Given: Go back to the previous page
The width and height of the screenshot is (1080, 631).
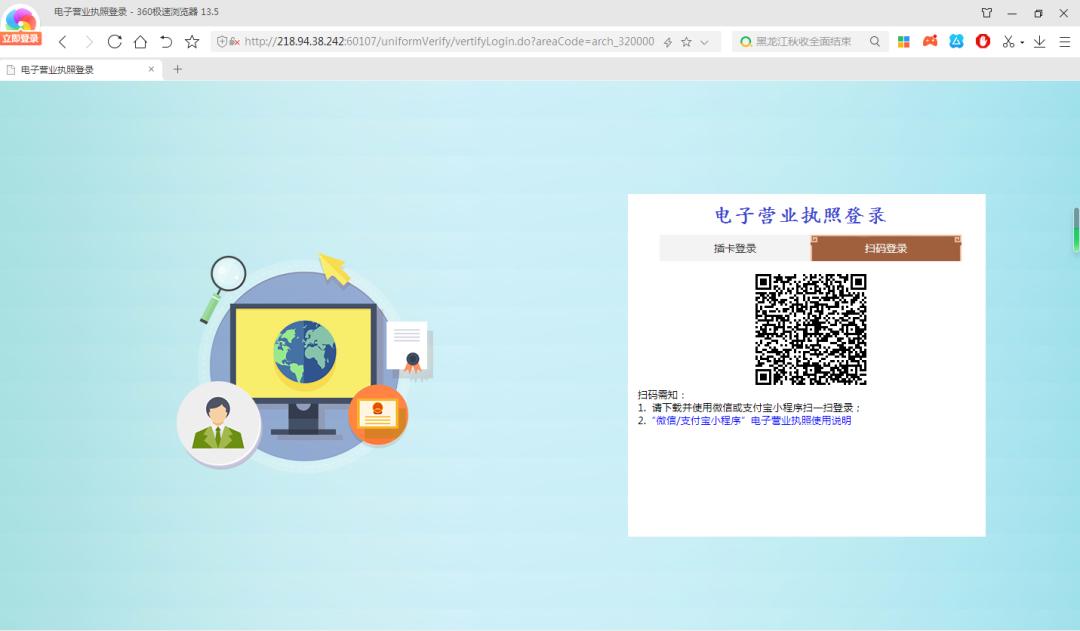Looking at the screenshot, I should point(63,42).
